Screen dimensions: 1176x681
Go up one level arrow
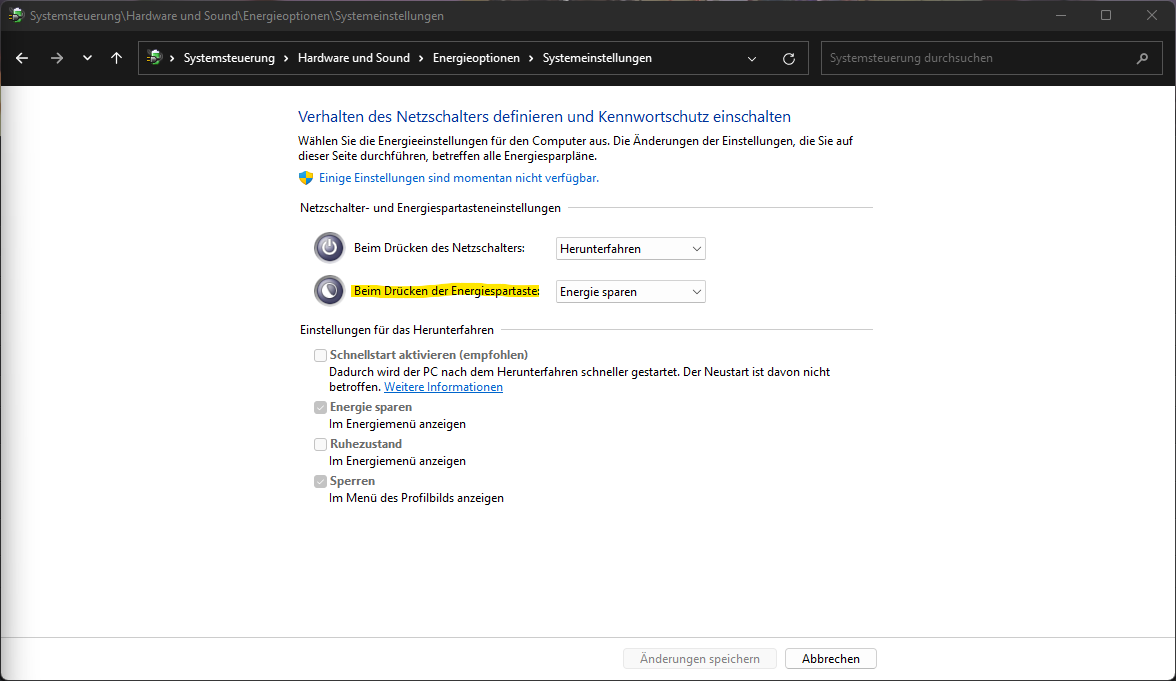(x=116, y=58)
